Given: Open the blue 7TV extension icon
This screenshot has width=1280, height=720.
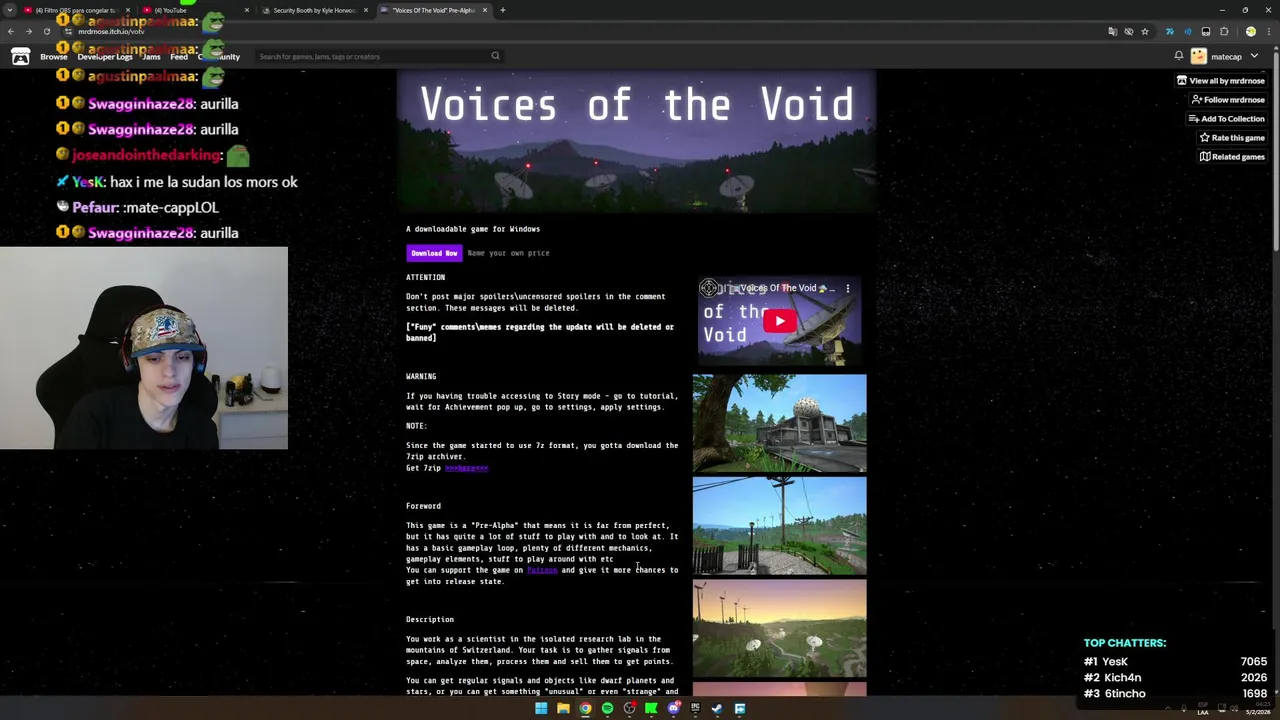Looking at the screenshot, I should 1170,31.
